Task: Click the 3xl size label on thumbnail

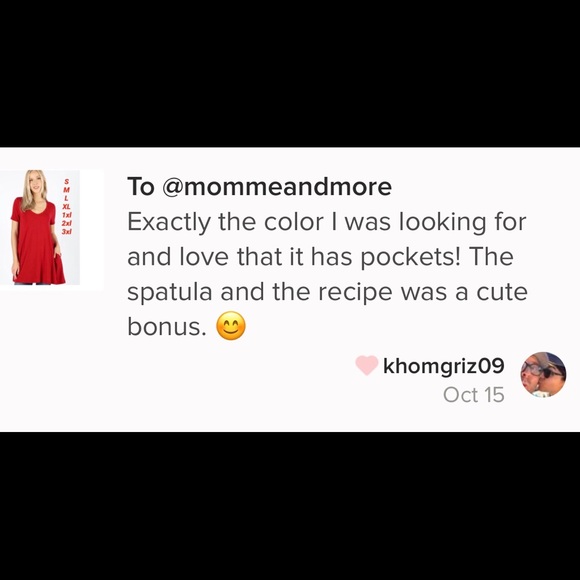Action: coord(67,232)
